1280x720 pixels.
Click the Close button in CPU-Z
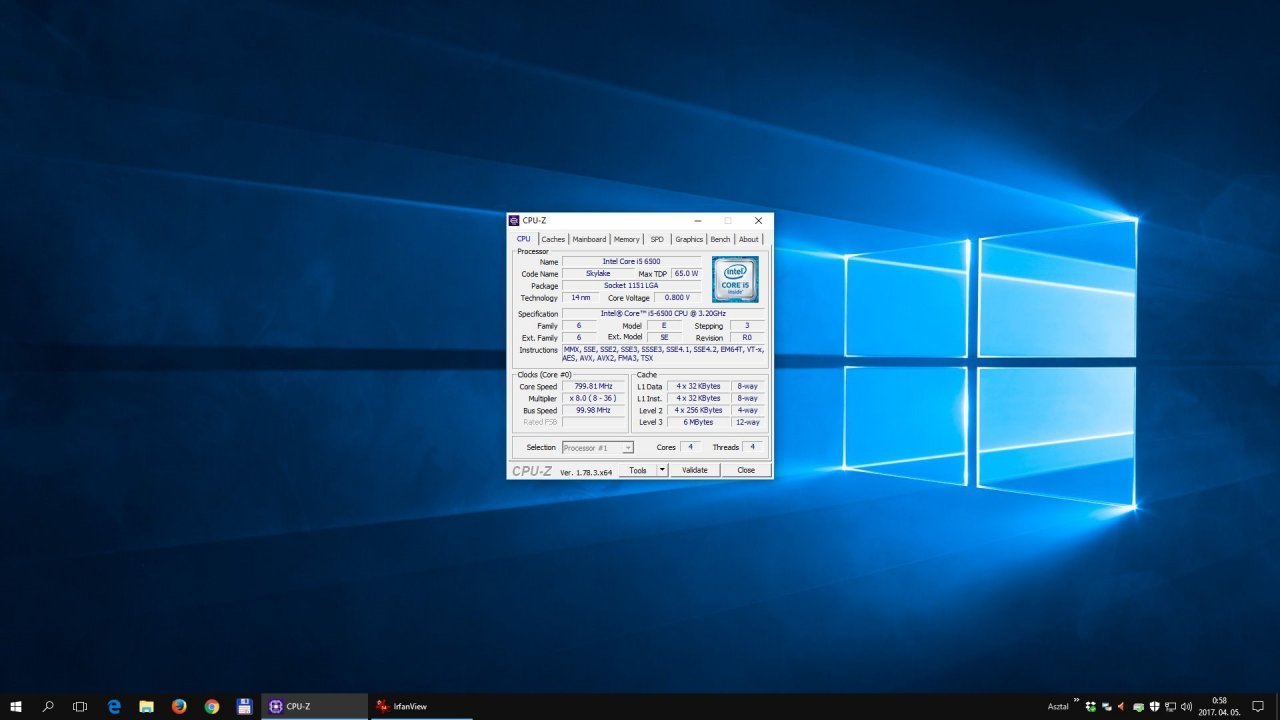coord(746,470)
